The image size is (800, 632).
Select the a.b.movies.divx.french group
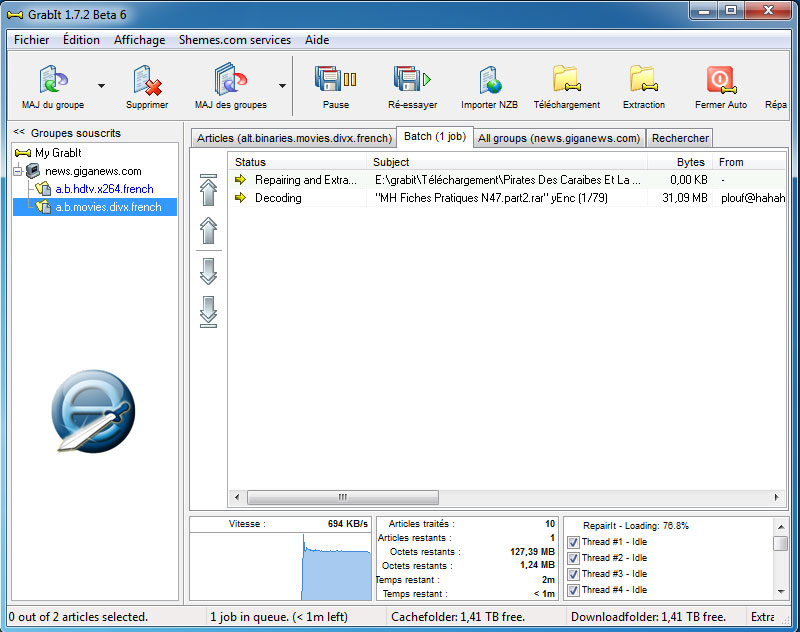108,207
